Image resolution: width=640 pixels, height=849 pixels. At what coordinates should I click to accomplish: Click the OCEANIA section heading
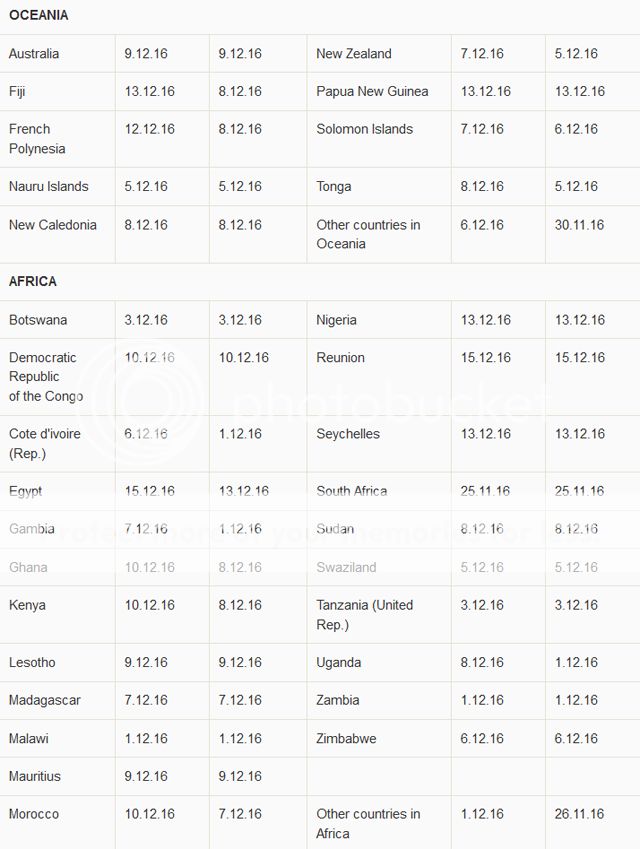point(38,15)
